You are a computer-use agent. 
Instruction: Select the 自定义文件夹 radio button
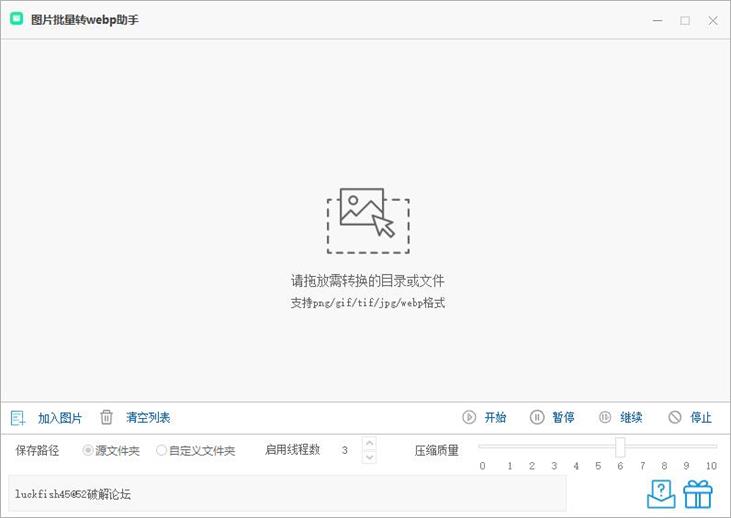[161, 450]
